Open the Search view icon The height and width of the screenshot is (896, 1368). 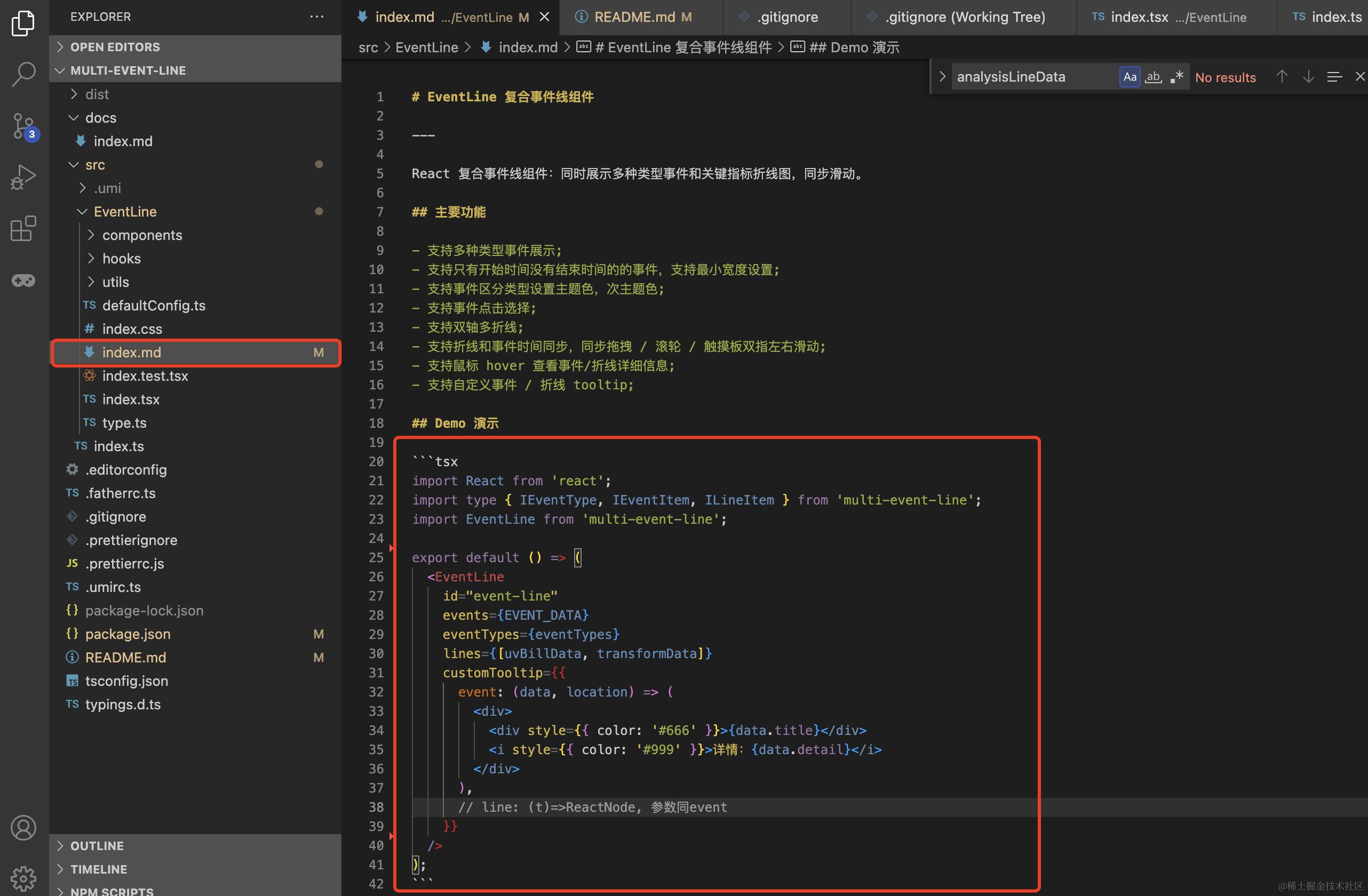[23, 74]
